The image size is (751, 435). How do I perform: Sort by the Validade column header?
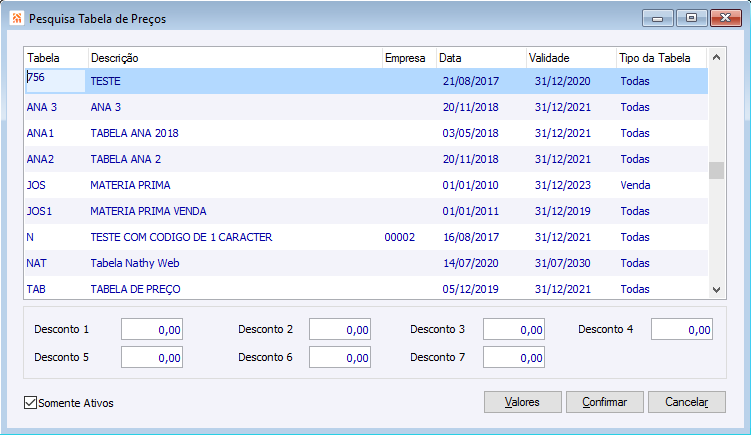tap(571, 58)
